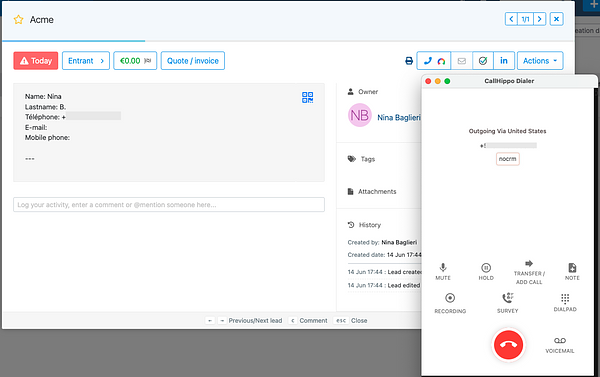This screenshot has width=600, height=377.
Task: Click the 'Close' esc shortcut hint
Action: click(x=359, y=321)
